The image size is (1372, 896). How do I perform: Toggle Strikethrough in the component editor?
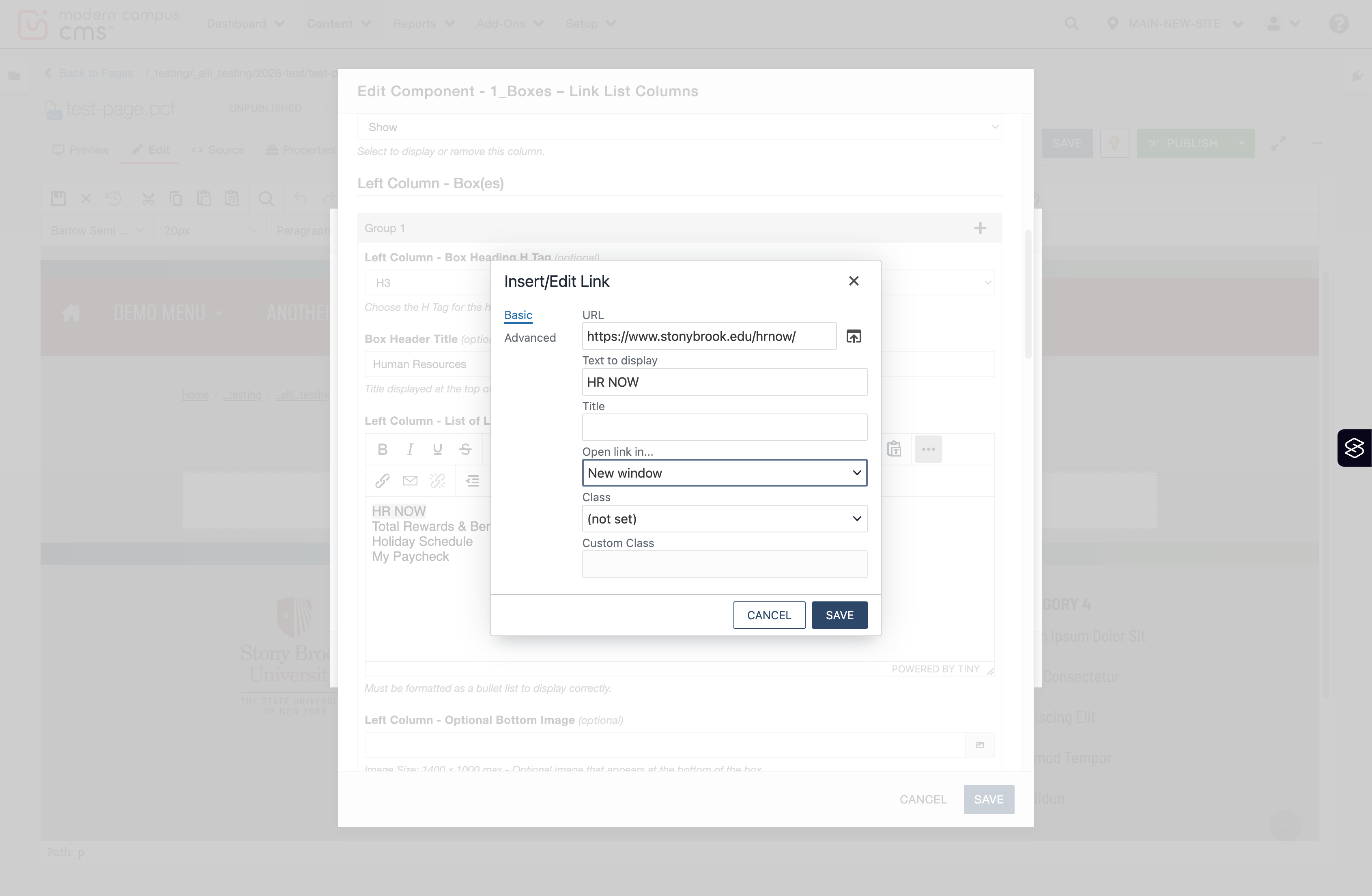(465, 449)
